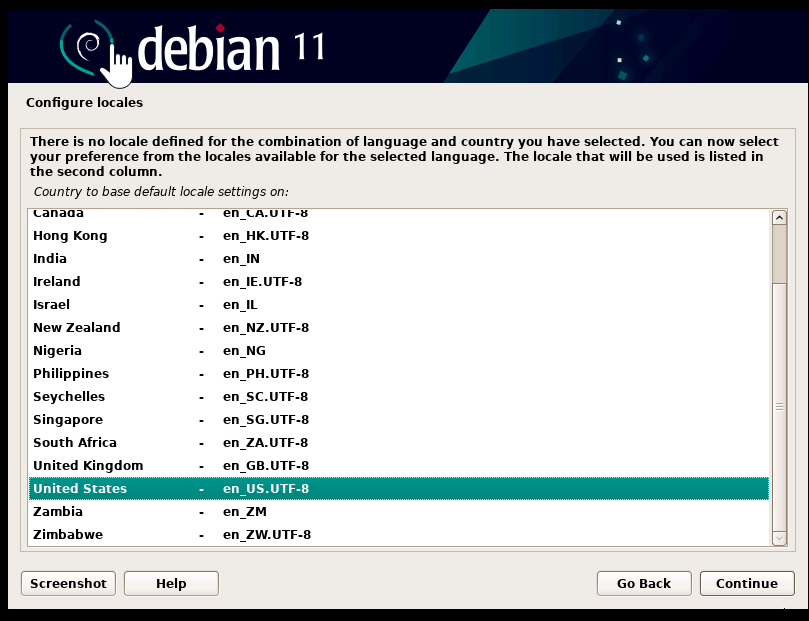Select the partially visible Canada row
Screen dimensions: 809x621
coord(399,217)
